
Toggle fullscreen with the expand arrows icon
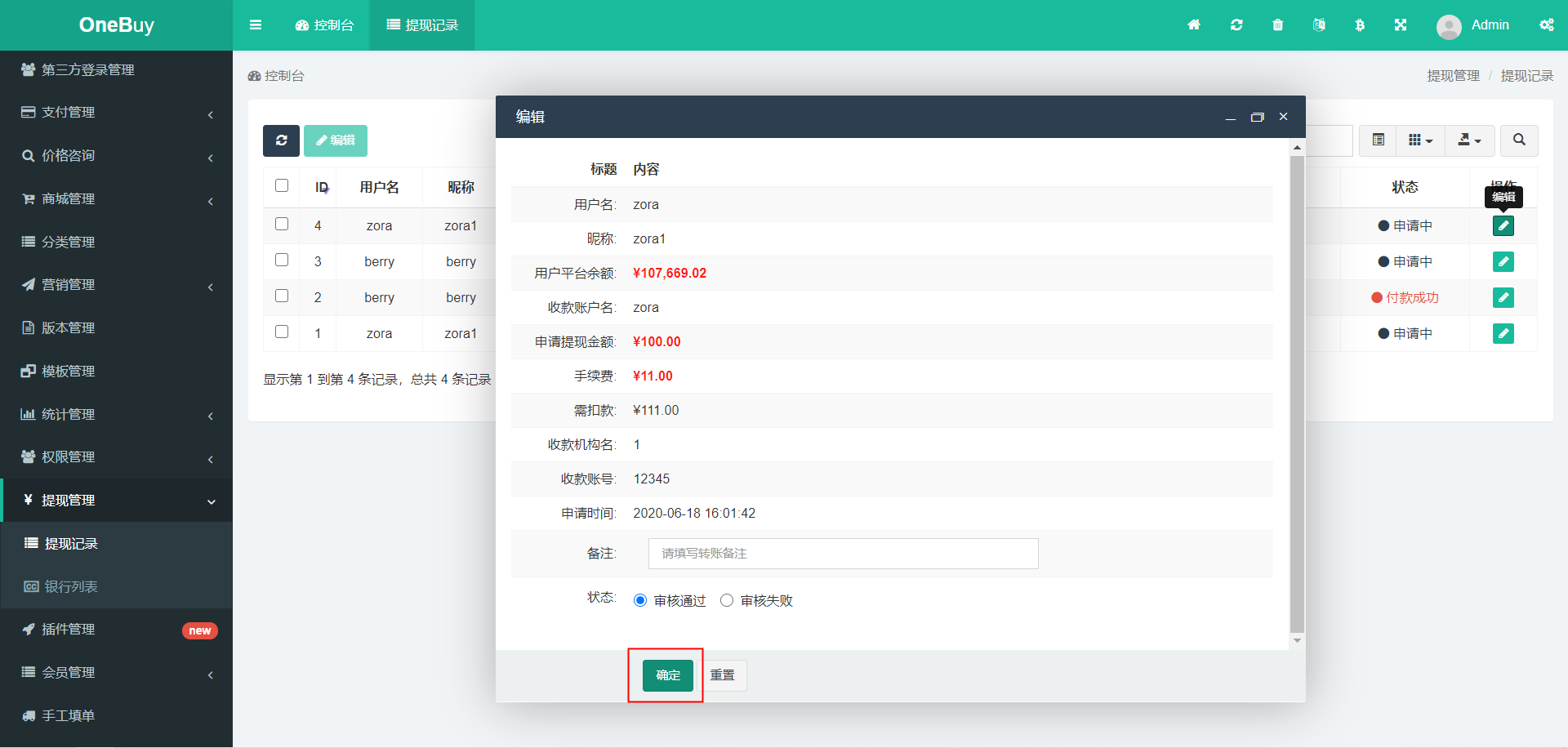[1401, 25]
